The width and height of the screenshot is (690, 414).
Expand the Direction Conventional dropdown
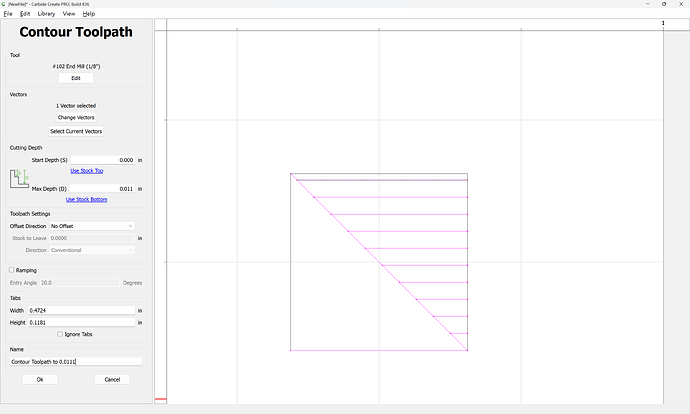coord(92,250)
